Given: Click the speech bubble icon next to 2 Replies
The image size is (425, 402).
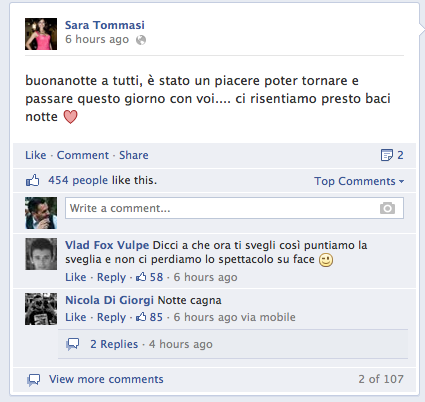Looking at the screenshot, I should click(73, 344).
